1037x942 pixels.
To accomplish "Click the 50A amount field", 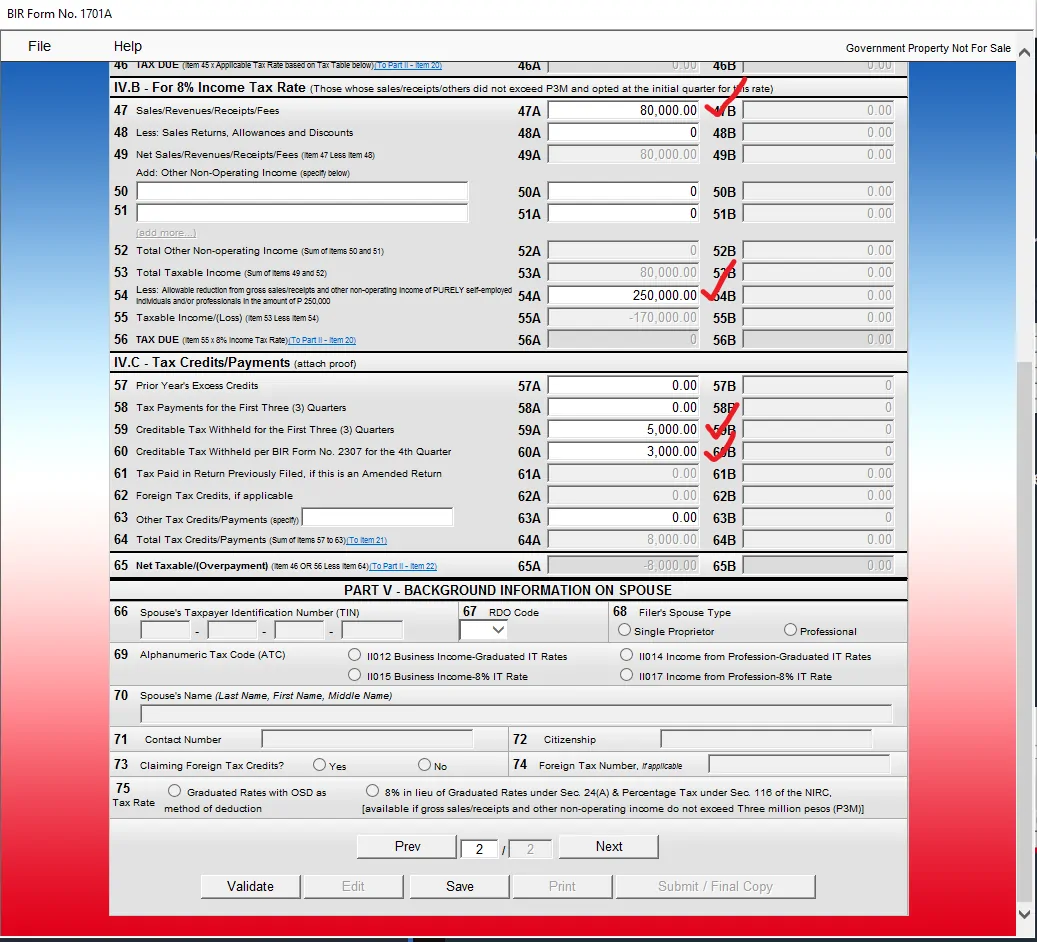I will pos(623,192).
